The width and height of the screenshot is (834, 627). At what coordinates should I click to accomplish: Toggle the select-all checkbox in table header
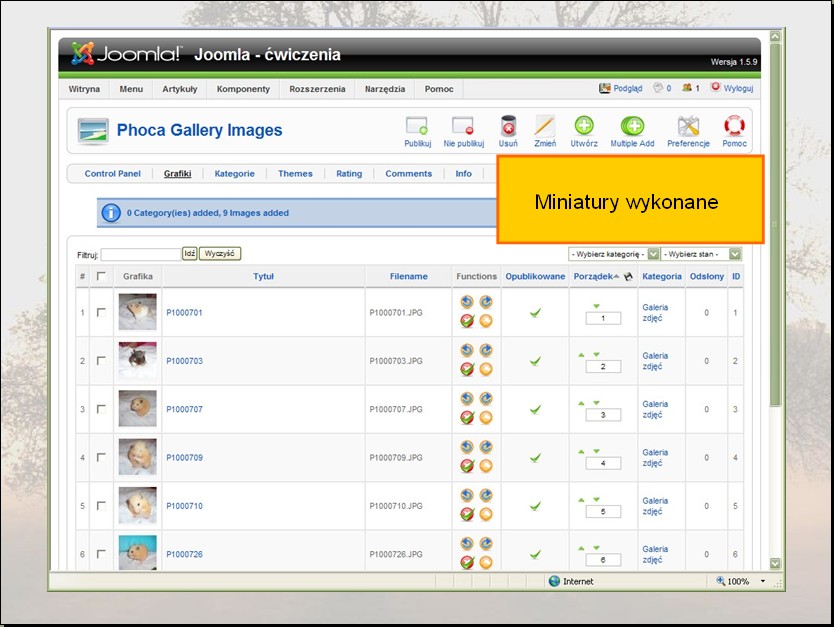click(x=101, y=277)
